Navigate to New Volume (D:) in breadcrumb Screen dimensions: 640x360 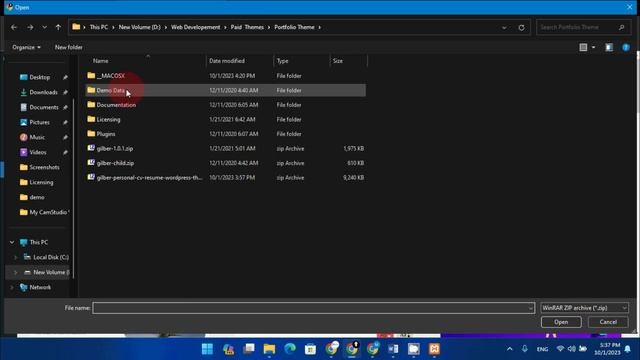(140, 27)
